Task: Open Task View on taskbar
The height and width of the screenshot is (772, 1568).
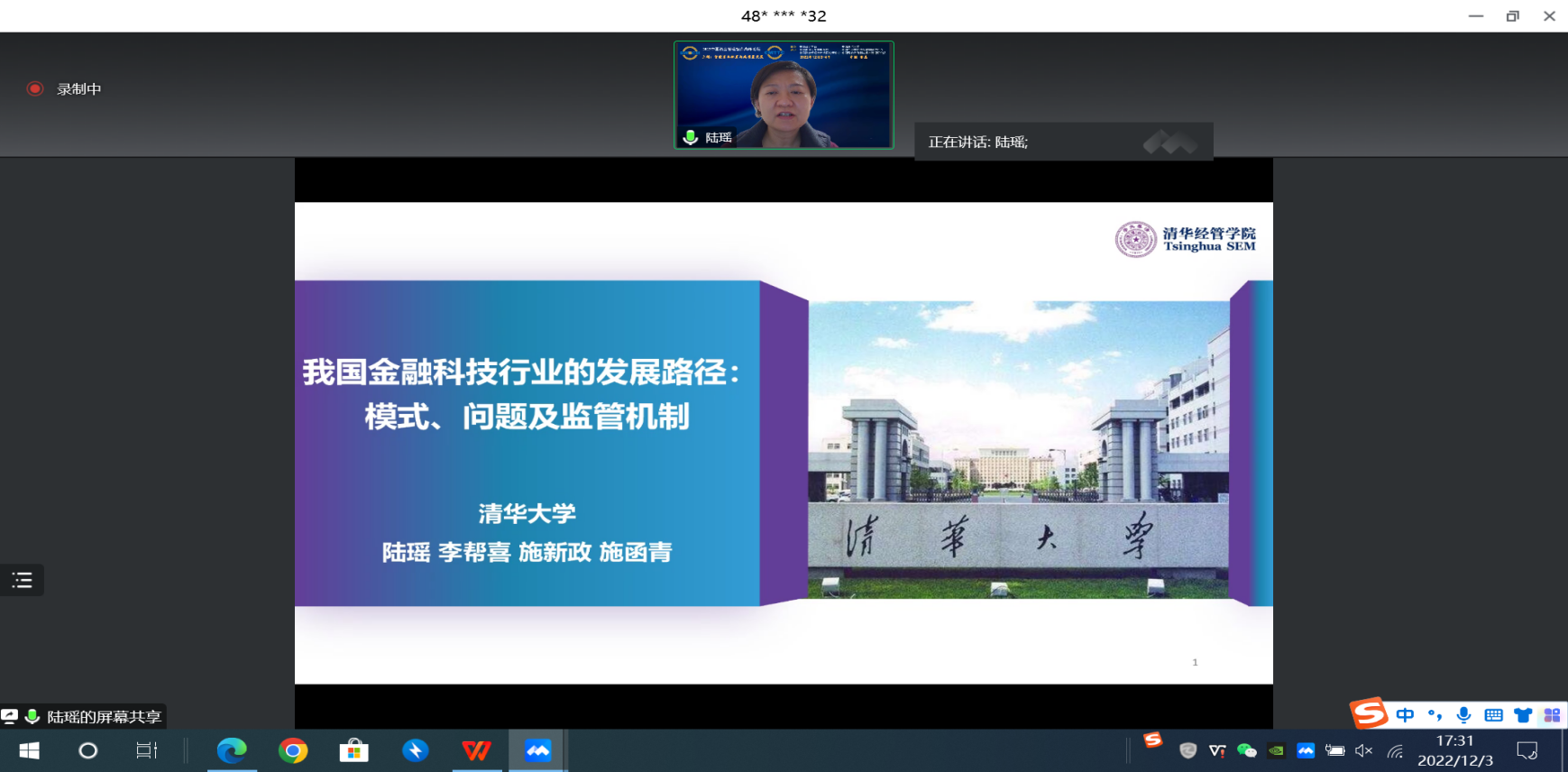Action: pos(146,750)
